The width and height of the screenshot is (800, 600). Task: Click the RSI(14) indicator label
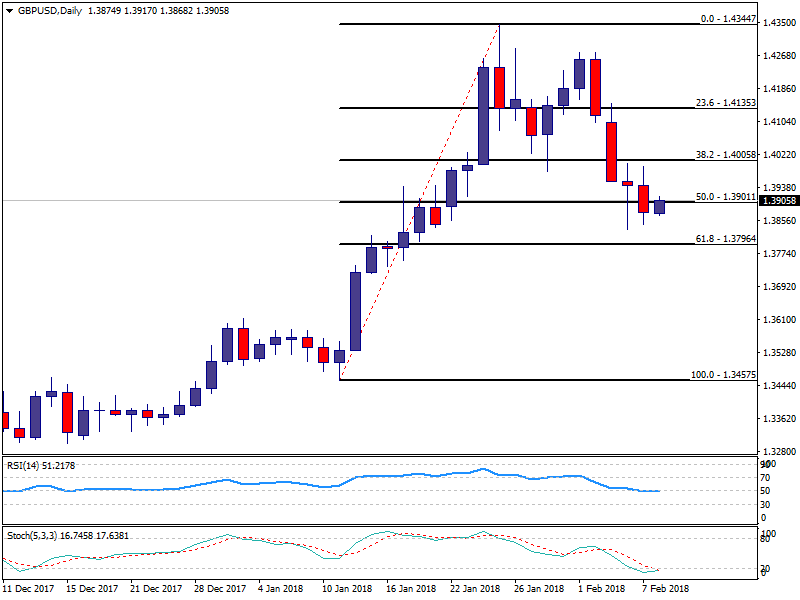pyautogui.click(x=24, y=465)
